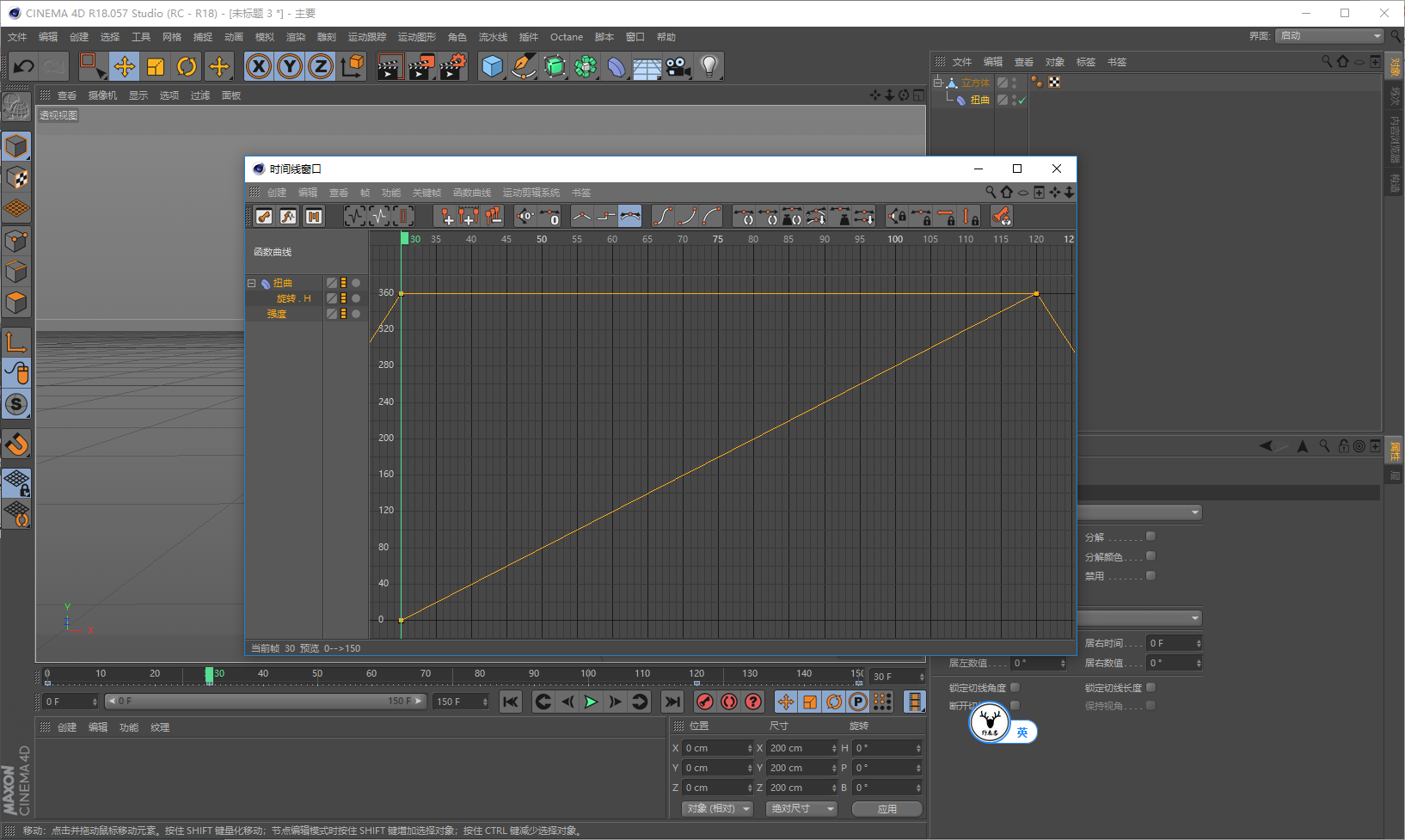Screen dimensions: 1405x840
Task: Play the animation forward
Action: (x=591, y=702)
